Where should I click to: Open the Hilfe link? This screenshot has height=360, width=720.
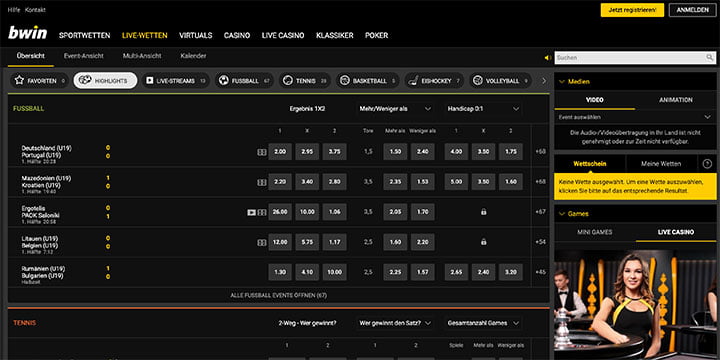(x=14, y=10)
